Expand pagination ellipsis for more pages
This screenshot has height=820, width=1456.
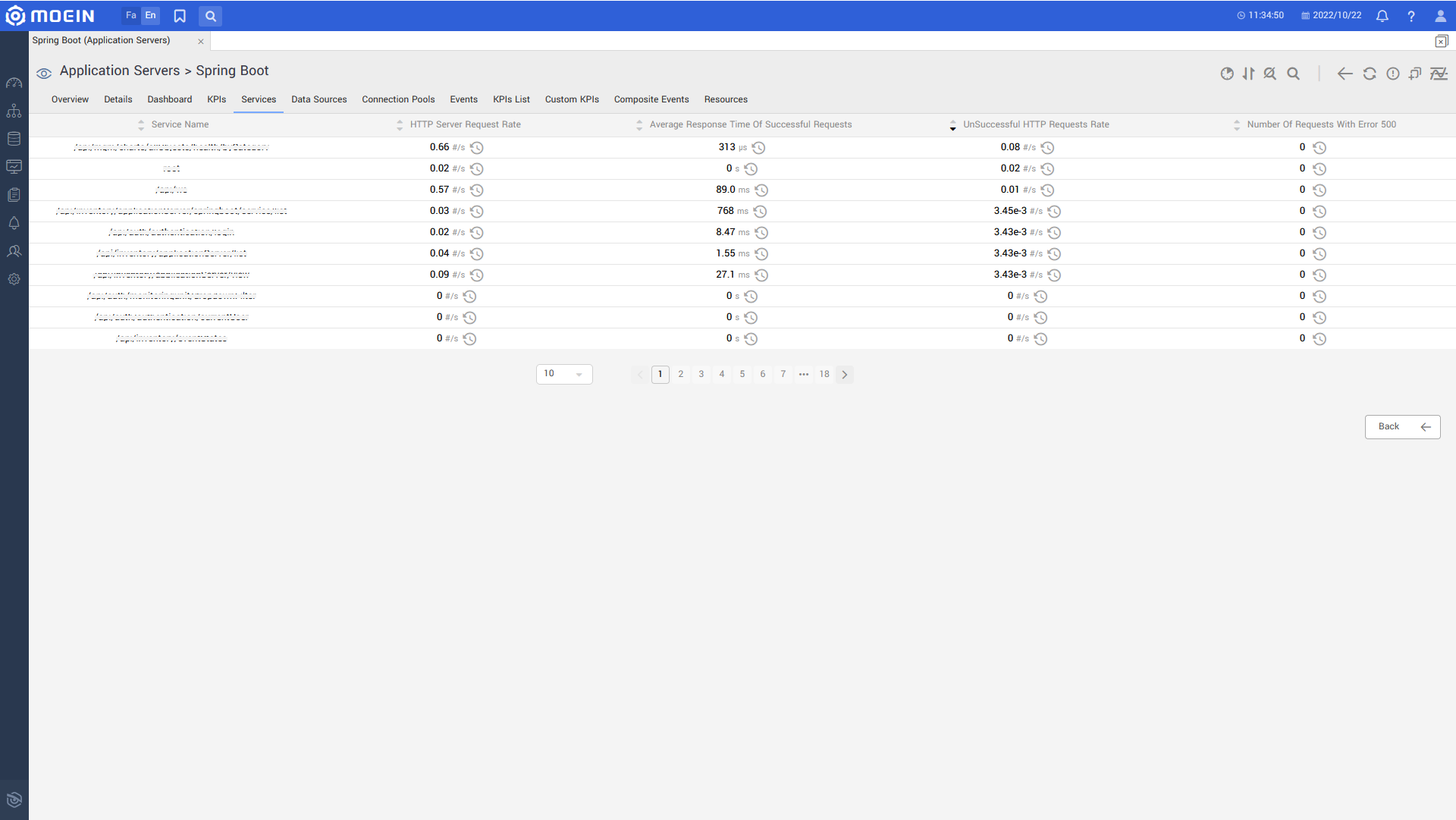point(804,375)
